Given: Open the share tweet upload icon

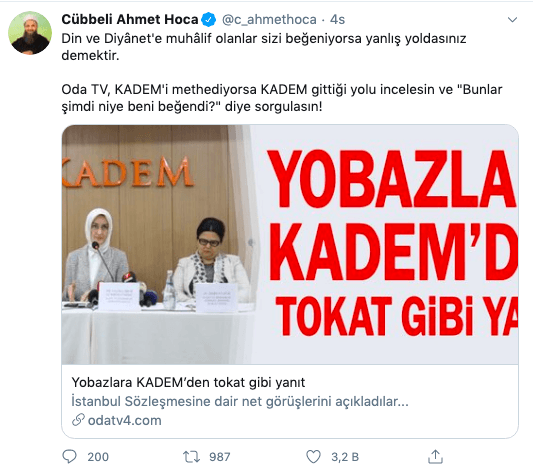Looking at the screenshot, I should (x=435, y=456).
